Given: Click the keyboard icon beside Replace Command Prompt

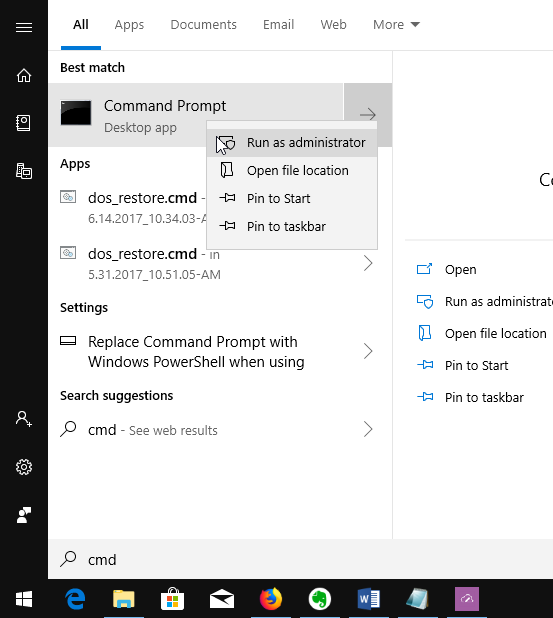Looking at the screenshot, I should pyautogui.click(x=68, y=340).
